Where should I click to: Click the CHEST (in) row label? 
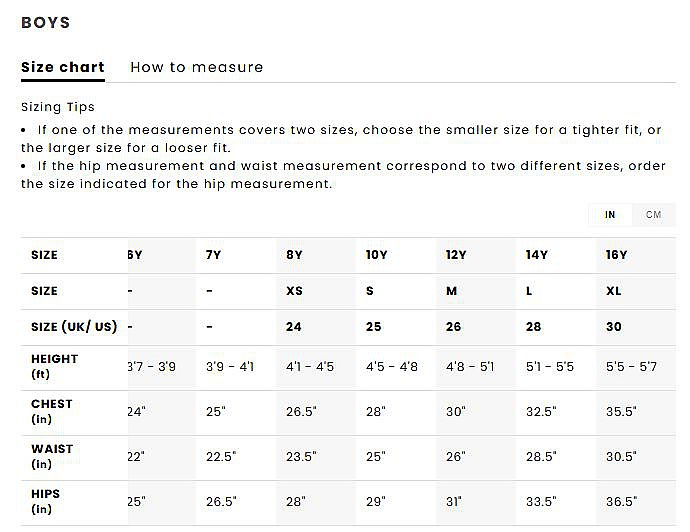[52, 411]
